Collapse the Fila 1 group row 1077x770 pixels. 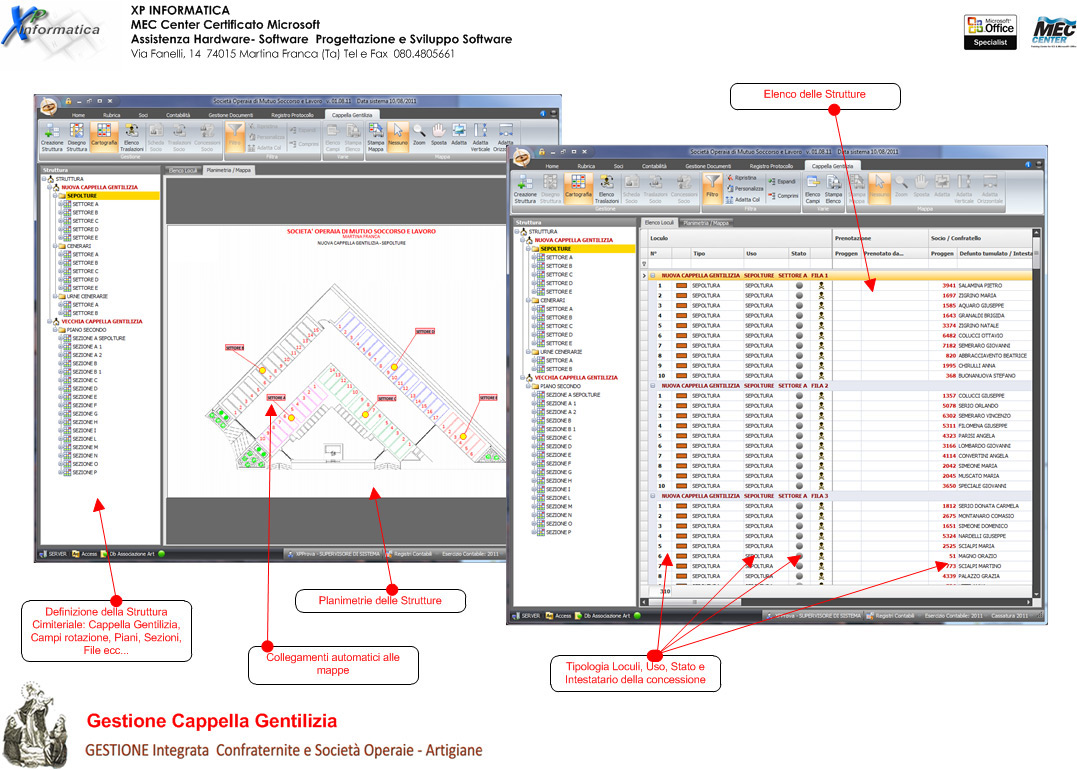click(x=652, y=275)
